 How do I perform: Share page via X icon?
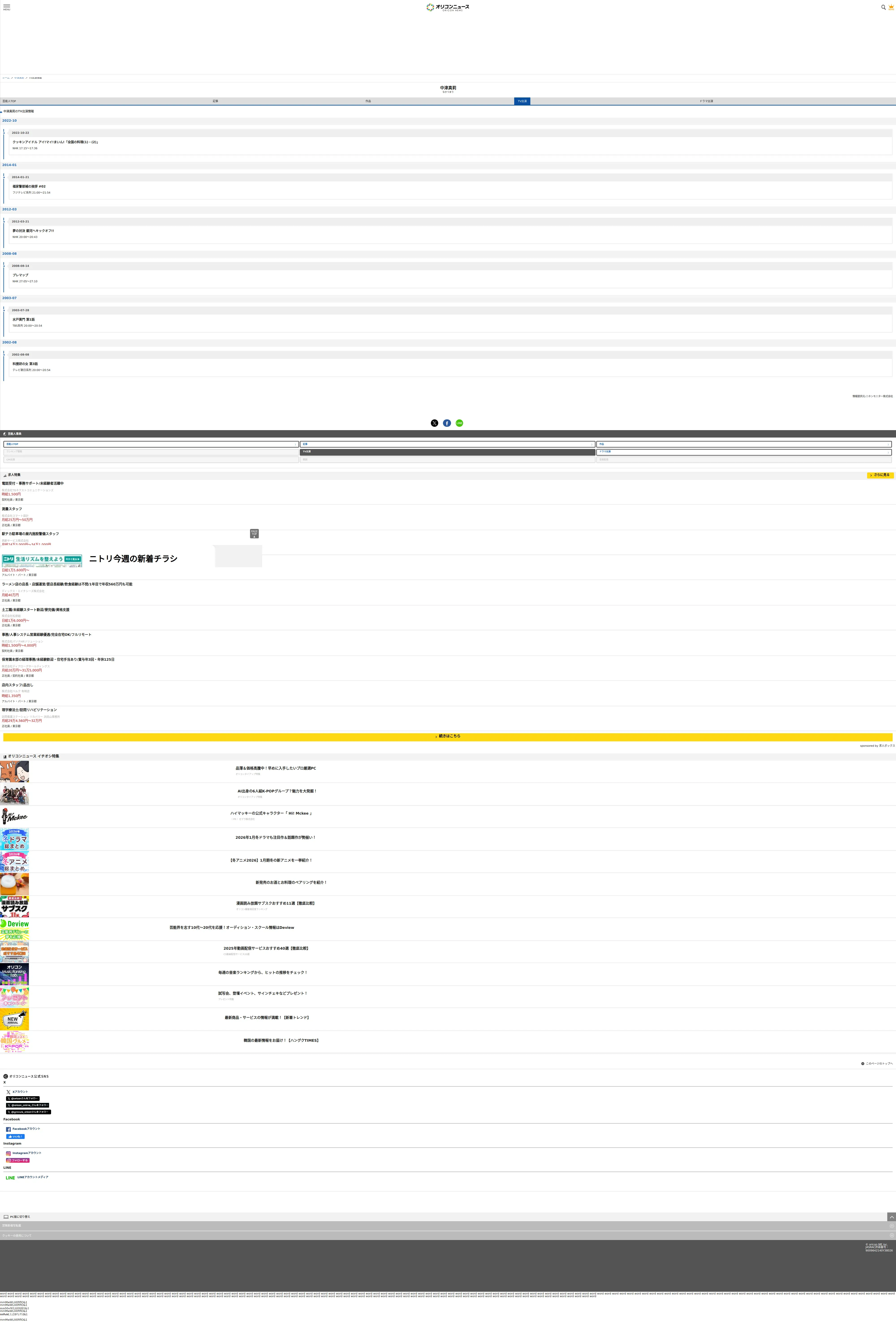pos(435,423)
